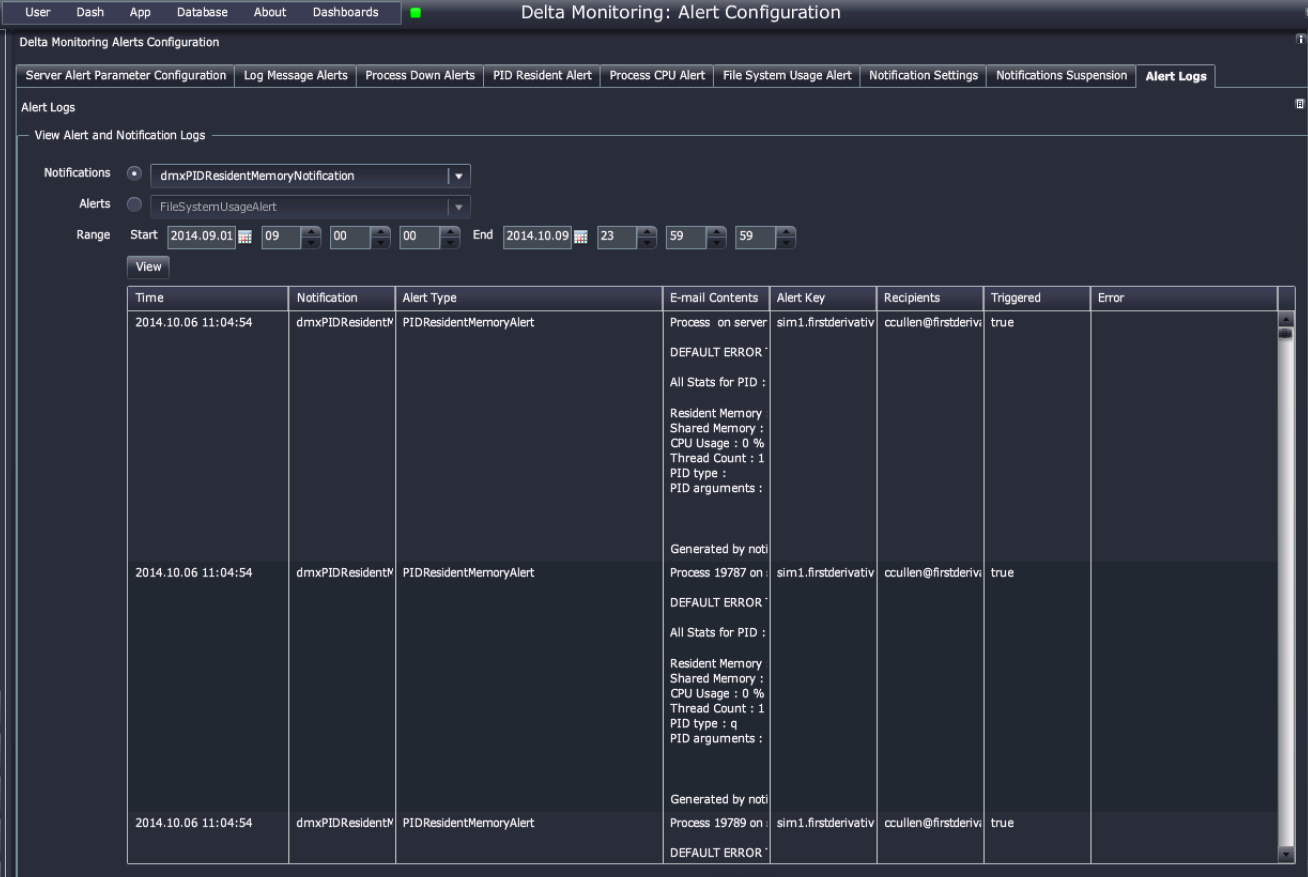Click the View button
1308x877 pixels.
148,267
